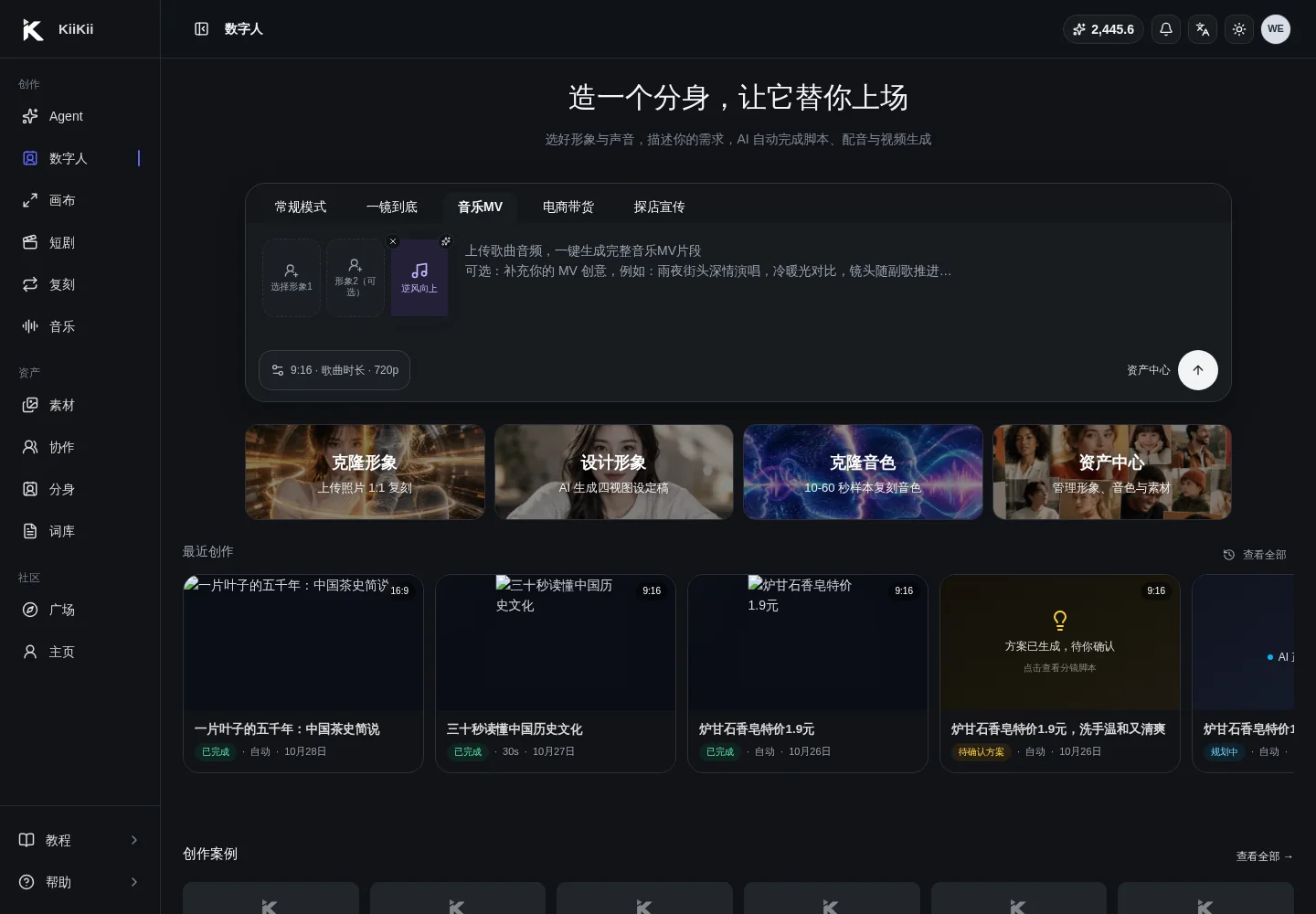The height and width of the screenshot is (914, 1316).
Task: Open 协作 collaboration in sidebar
Action: (x=80, y=447)
